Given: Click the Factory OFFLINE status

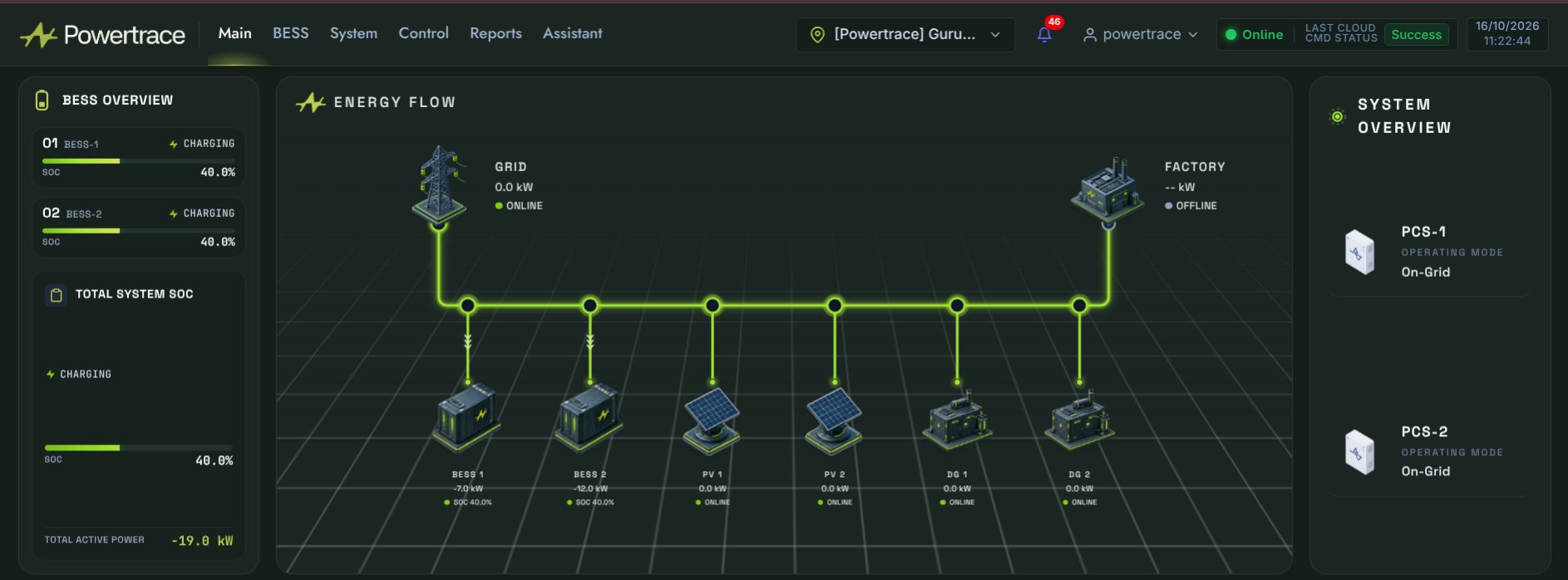Looking at the screenshot, I should [1191, 206].
